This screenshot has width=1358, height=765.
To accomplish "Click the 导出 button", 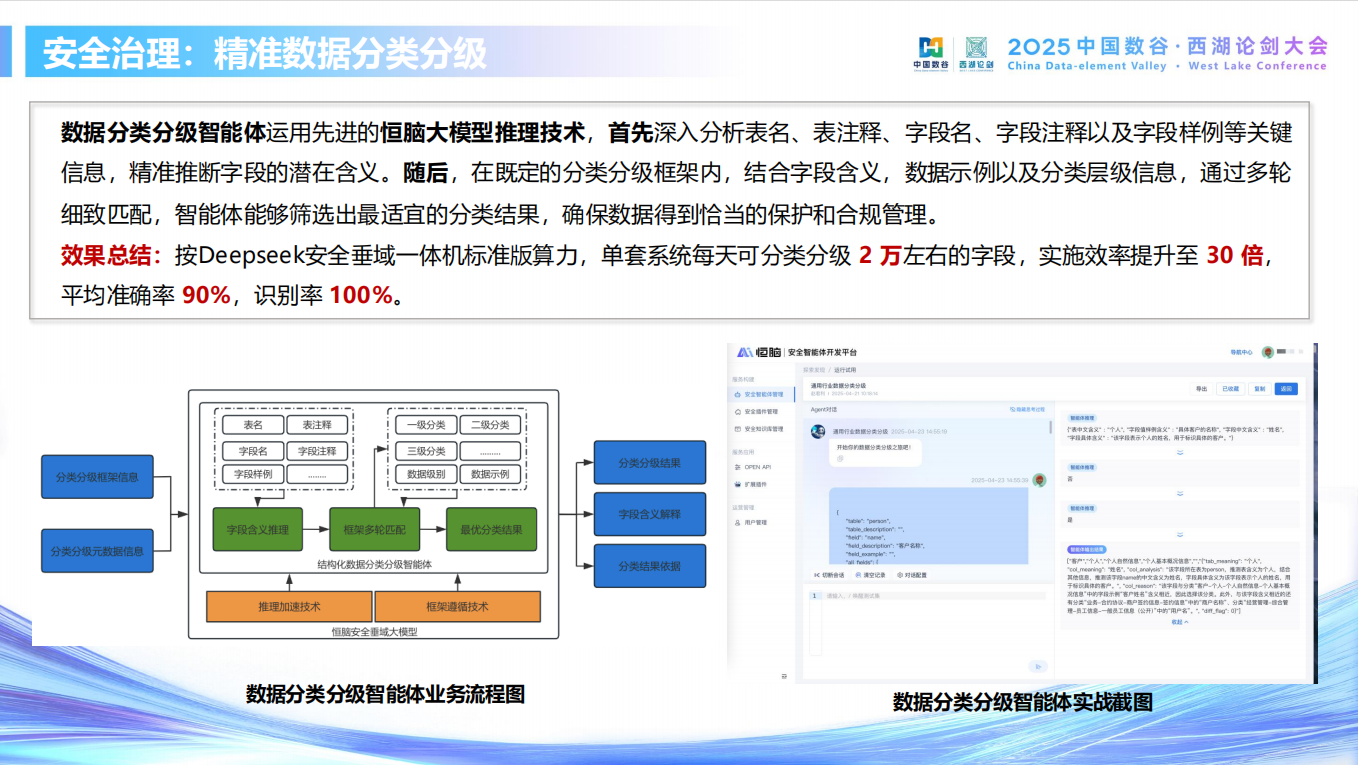I will point(1200,388).
